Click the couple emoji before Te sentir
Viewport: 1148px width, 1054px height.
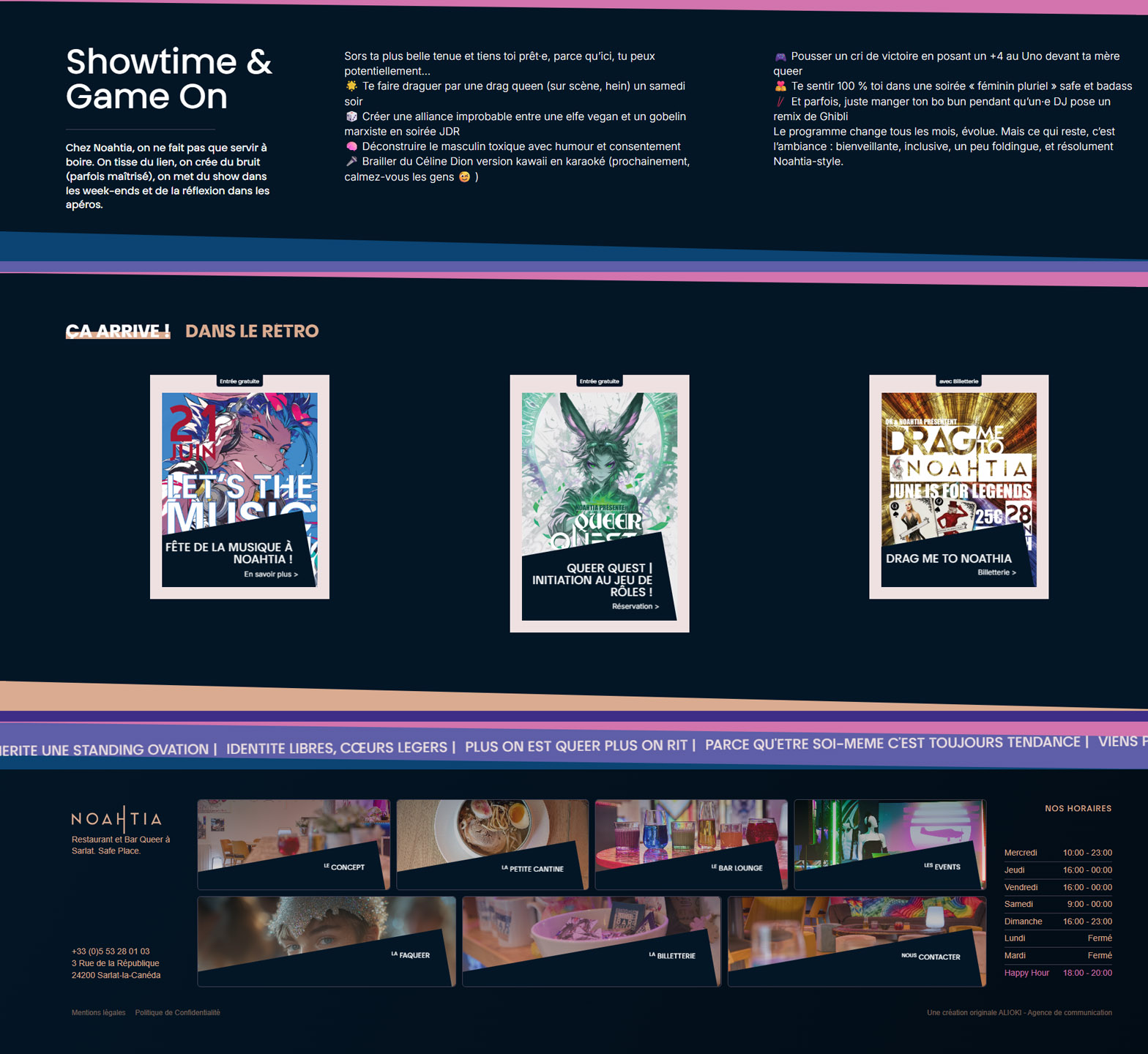pos(780,86)
